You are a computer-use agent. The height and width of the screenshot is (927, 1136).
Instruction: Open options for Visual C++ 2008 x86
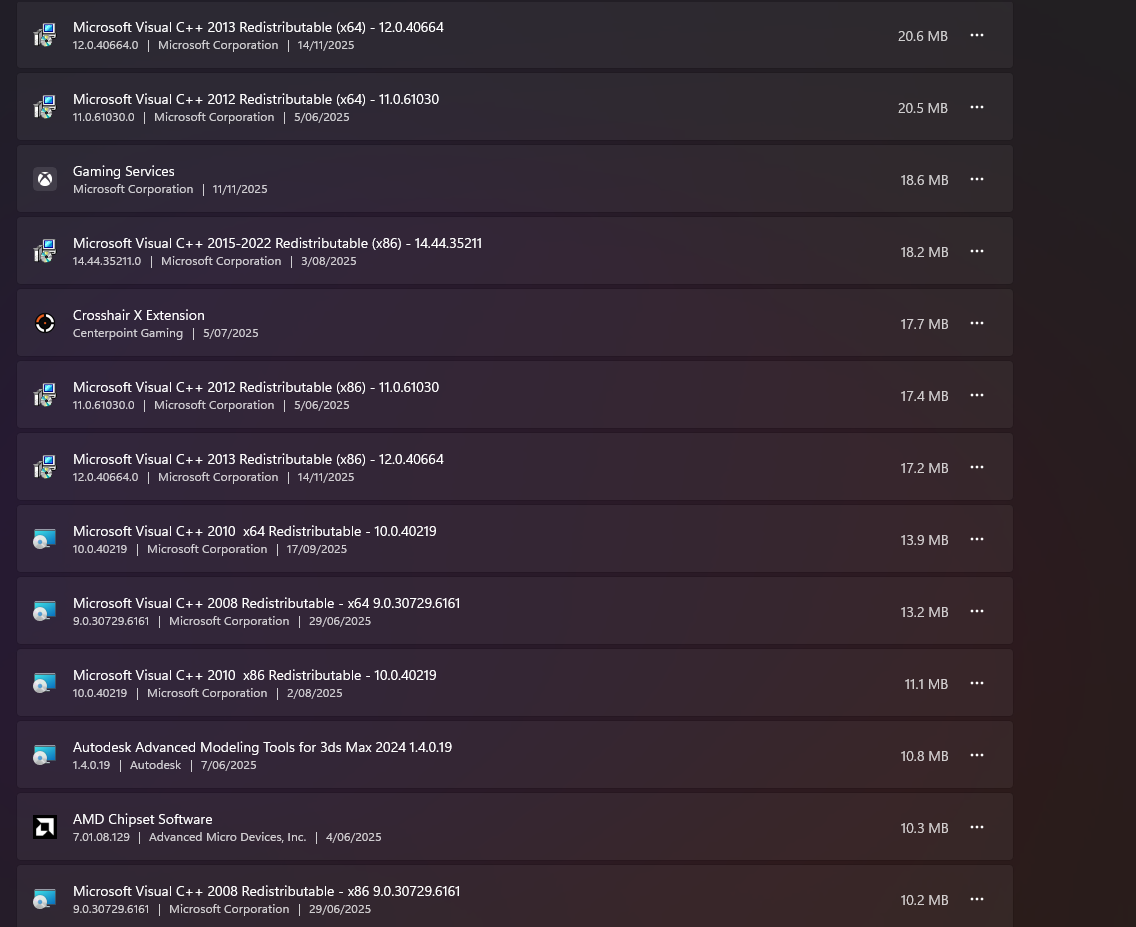pos(977,899)
